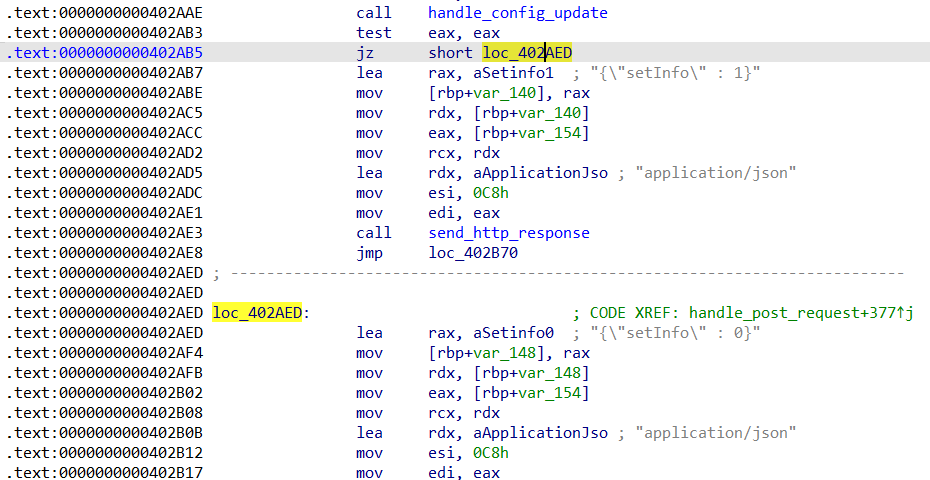Select the setInfo : 0 string comment
The width and height of the screenshot is (930, 480).
coord(675,333)
